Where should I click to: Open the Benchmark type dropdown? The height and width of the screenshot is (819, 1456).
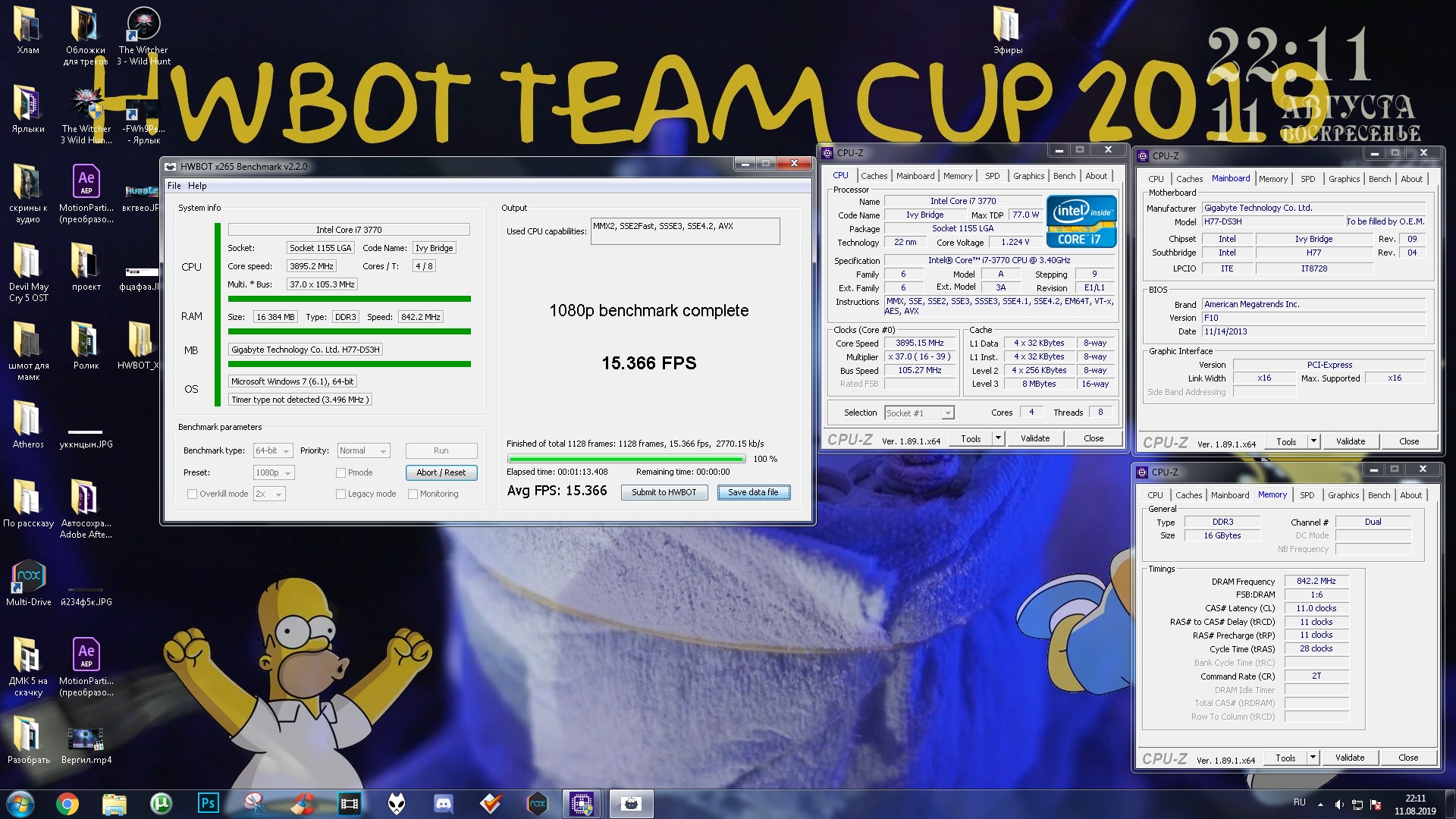pyautogui.click(x=273, y=450)
